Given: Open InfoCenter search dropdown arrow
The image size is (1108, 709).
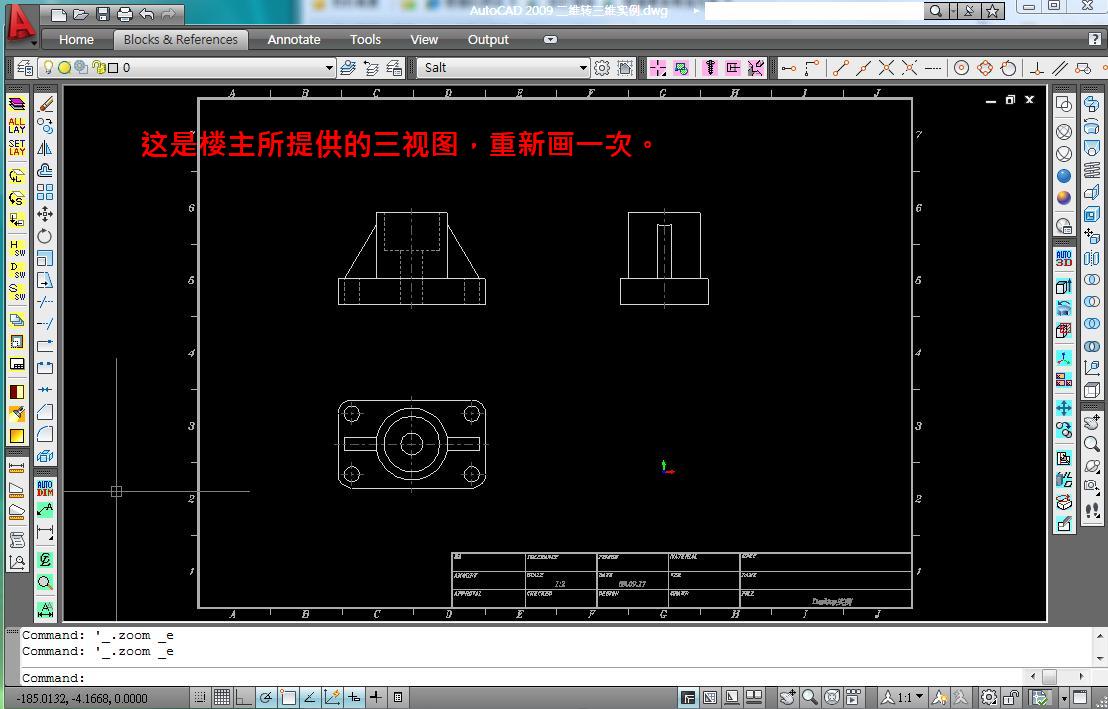Looking at the screenshot, I should click(x=953, y=11).
